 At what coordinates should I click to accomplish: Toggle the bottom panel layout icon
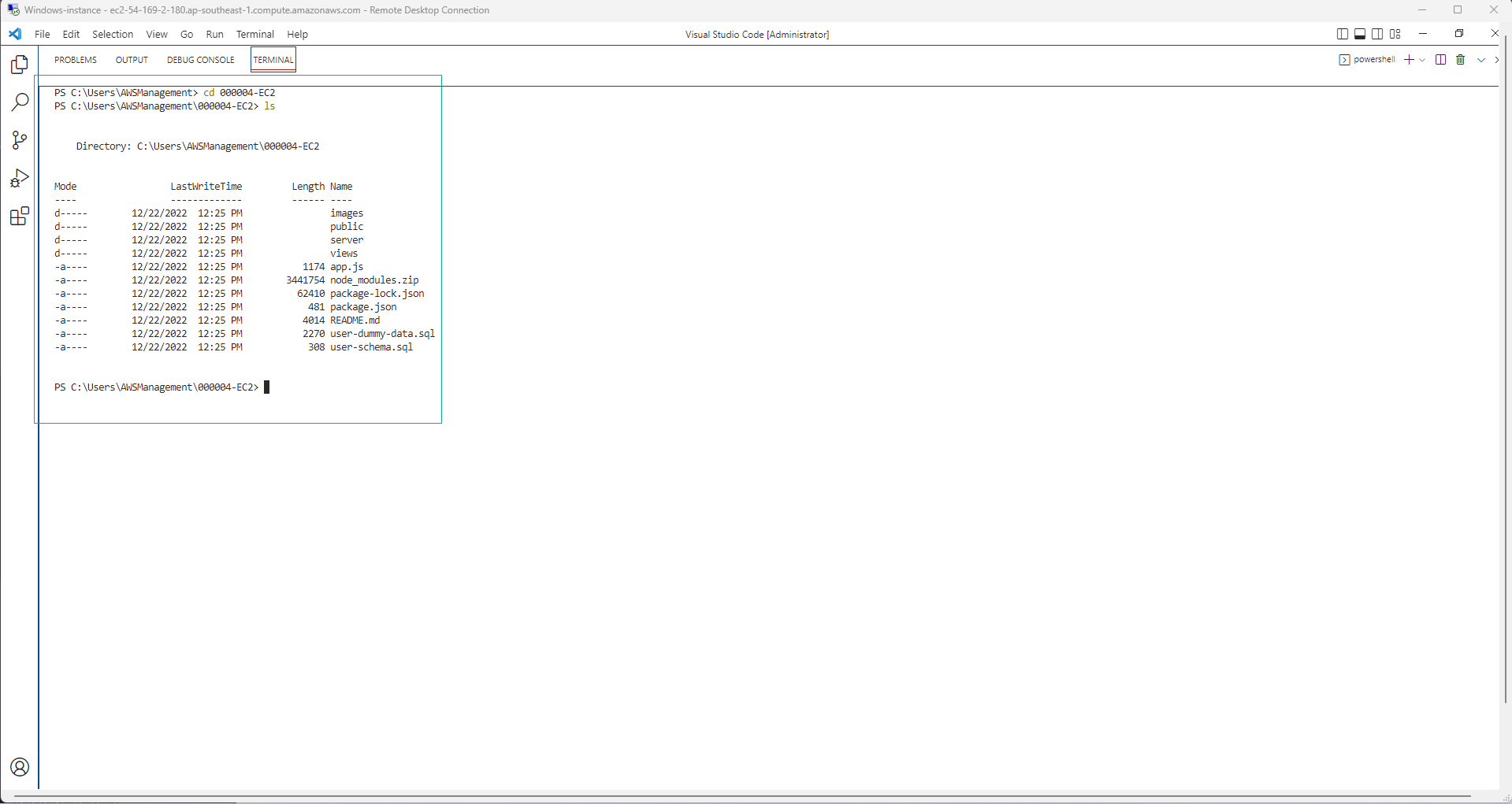[x=1360, y=34]
